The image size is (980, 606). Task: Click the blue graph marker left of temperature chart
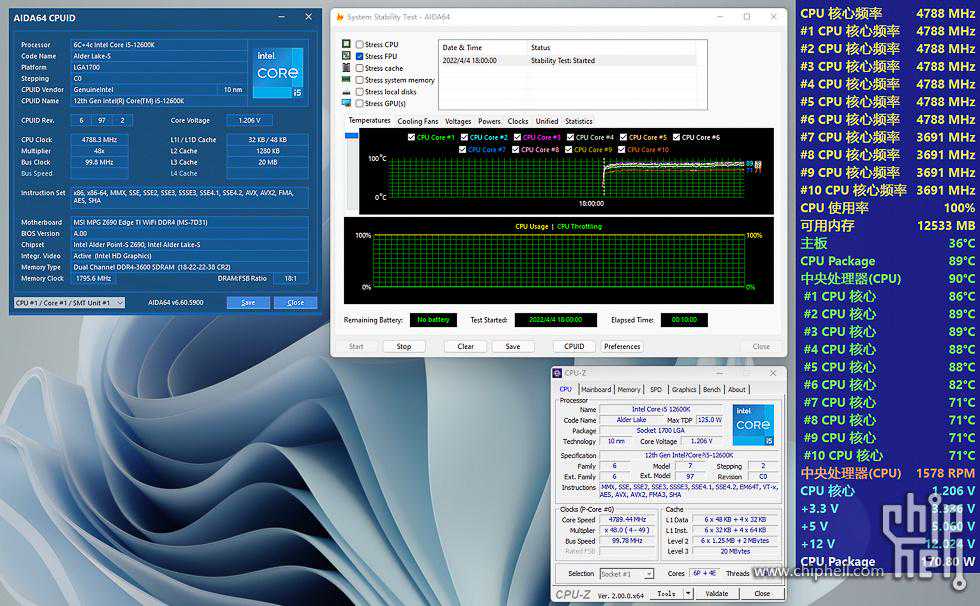point(351,135)
